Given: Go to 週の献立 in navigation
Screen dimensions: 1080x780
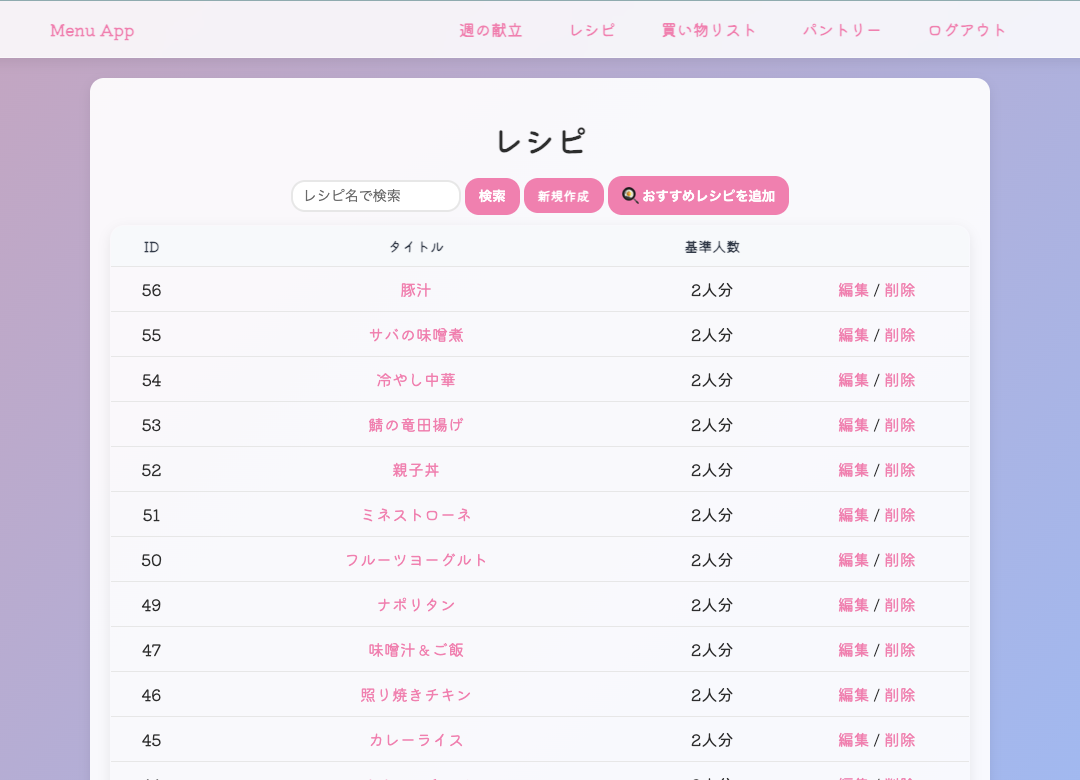Looking at the screenshot, I should point(490,30).
